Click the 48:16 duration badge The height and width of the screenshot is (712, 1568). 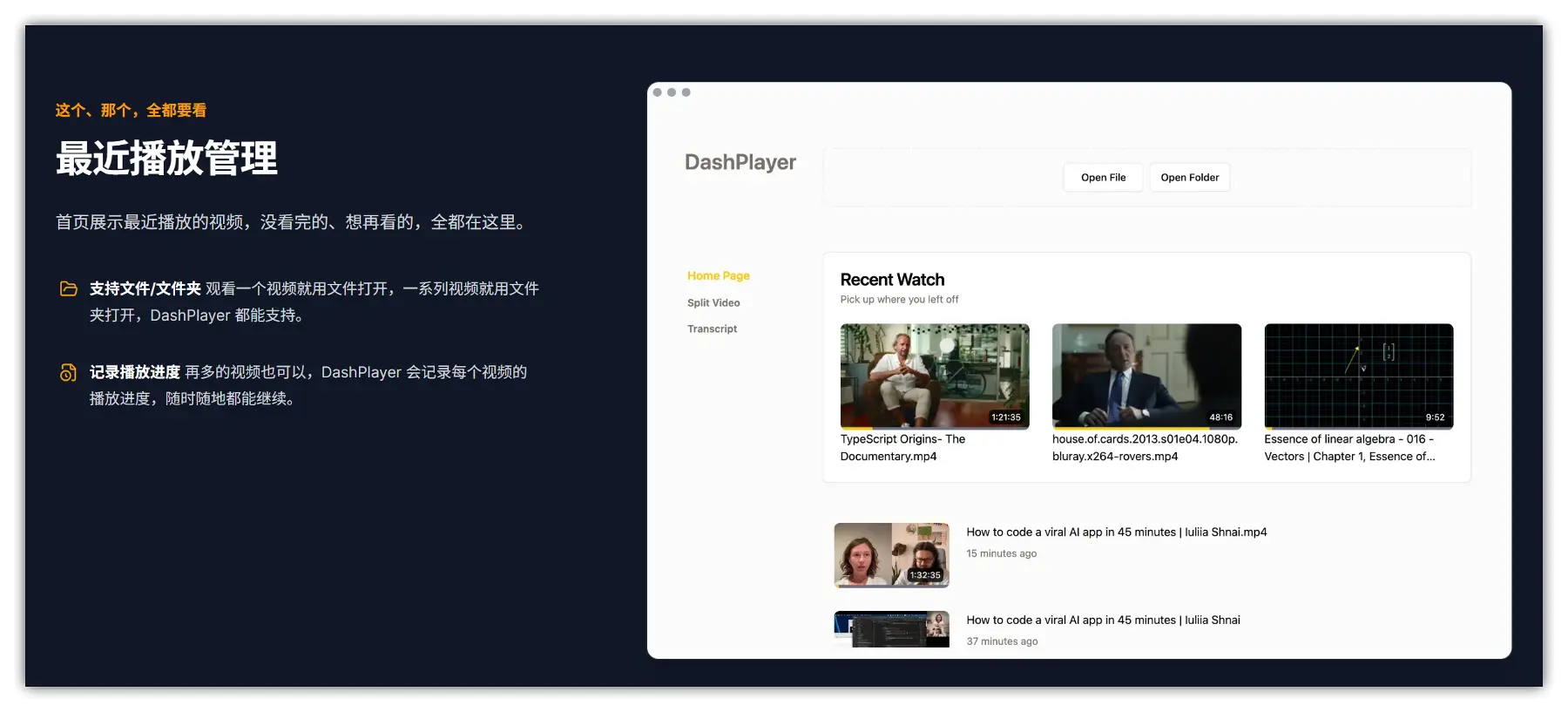tap(1220, 417)
